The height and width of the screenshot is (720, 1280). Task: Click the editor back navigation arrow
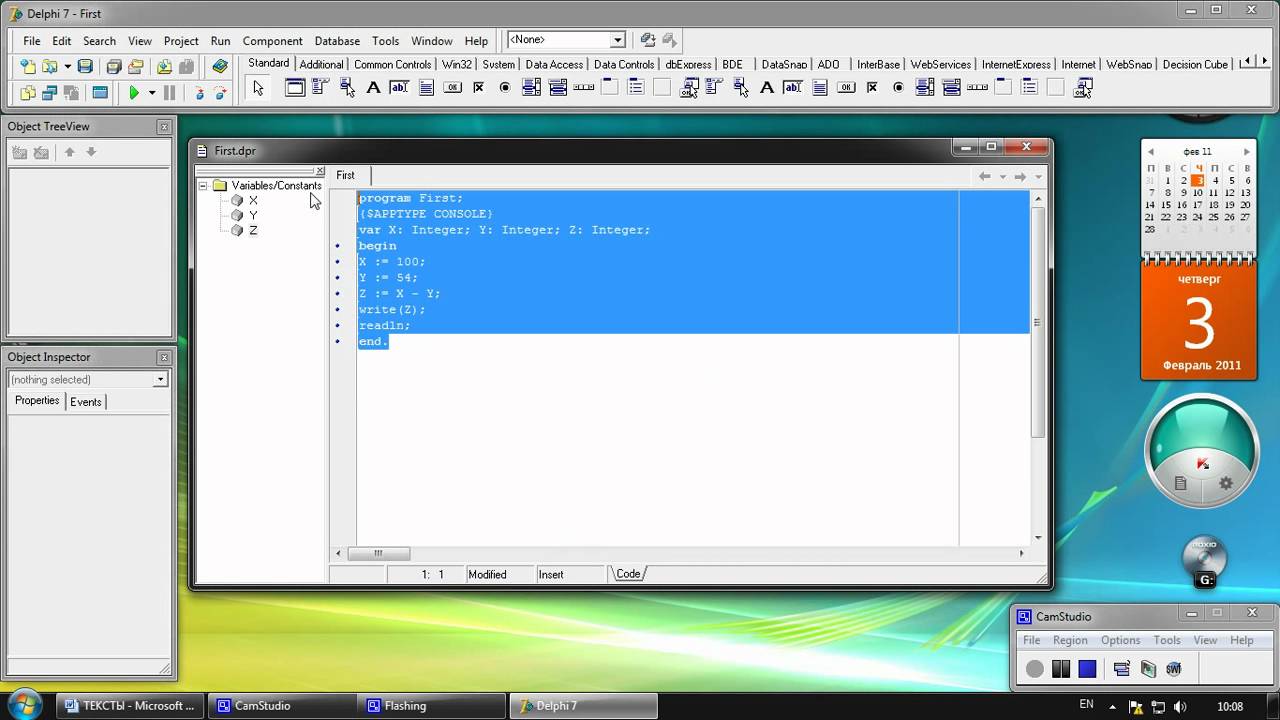coord(984,176)
